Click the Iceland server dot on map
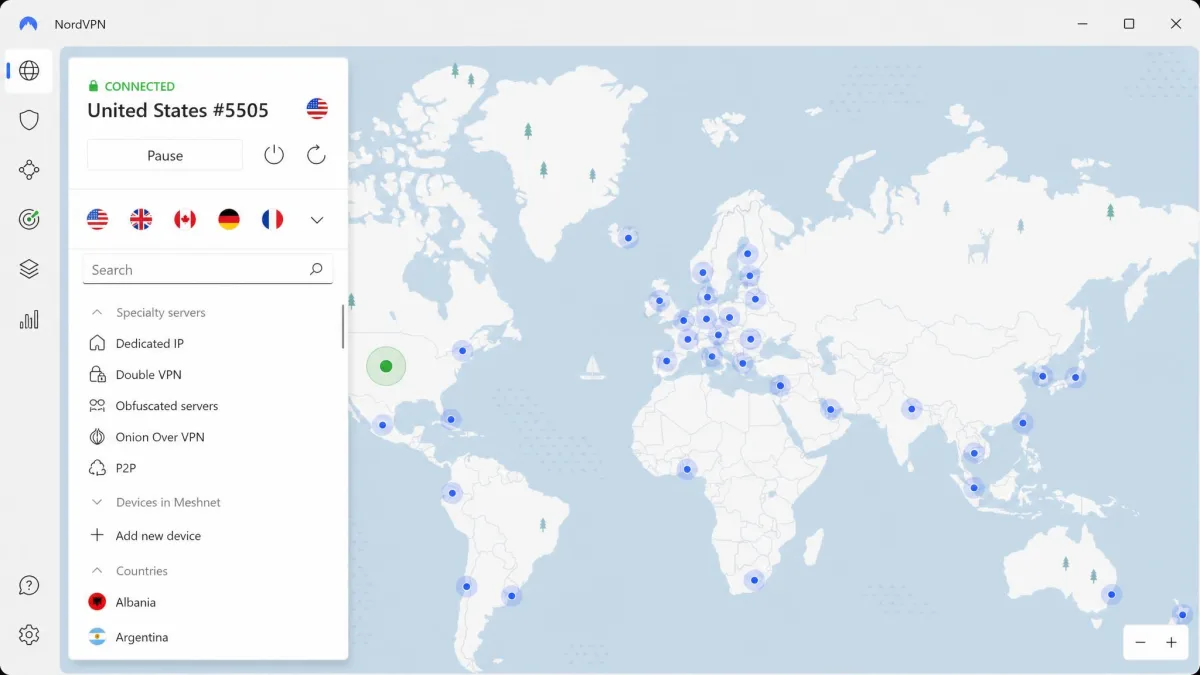 point(628,238)
